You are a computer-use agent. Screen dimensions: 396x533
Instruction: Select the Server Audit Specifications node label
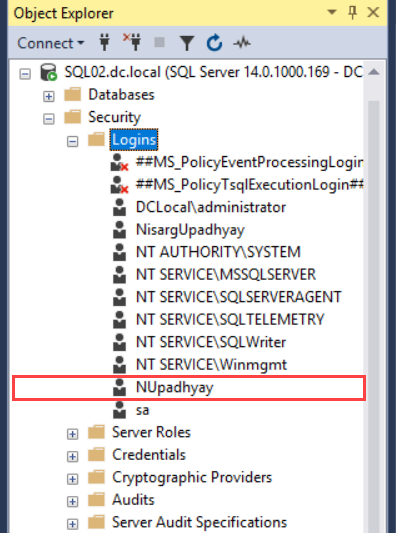click(200, 522)
